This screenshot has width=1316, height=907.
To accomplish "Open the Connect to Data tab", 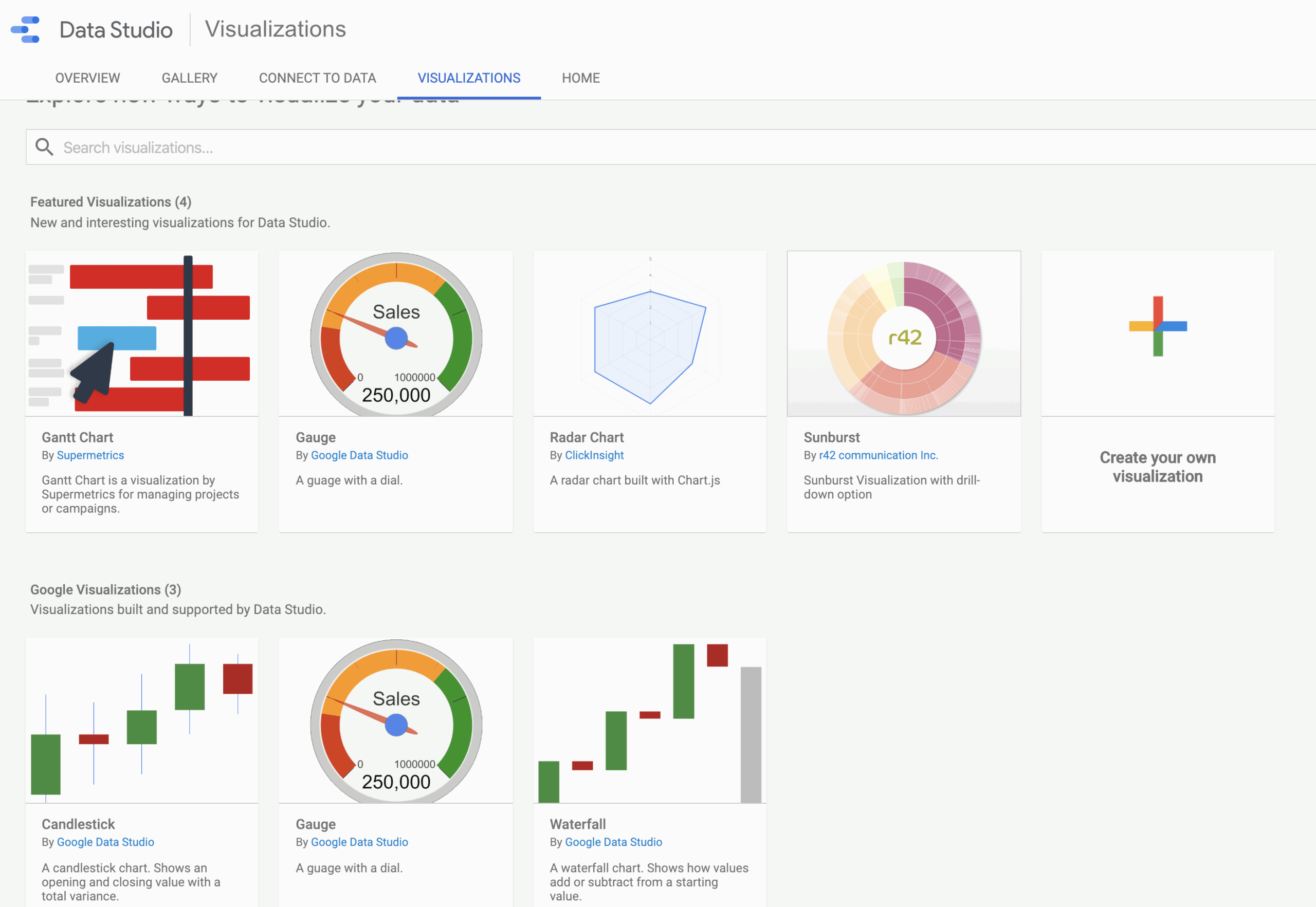I will [317, 78].
